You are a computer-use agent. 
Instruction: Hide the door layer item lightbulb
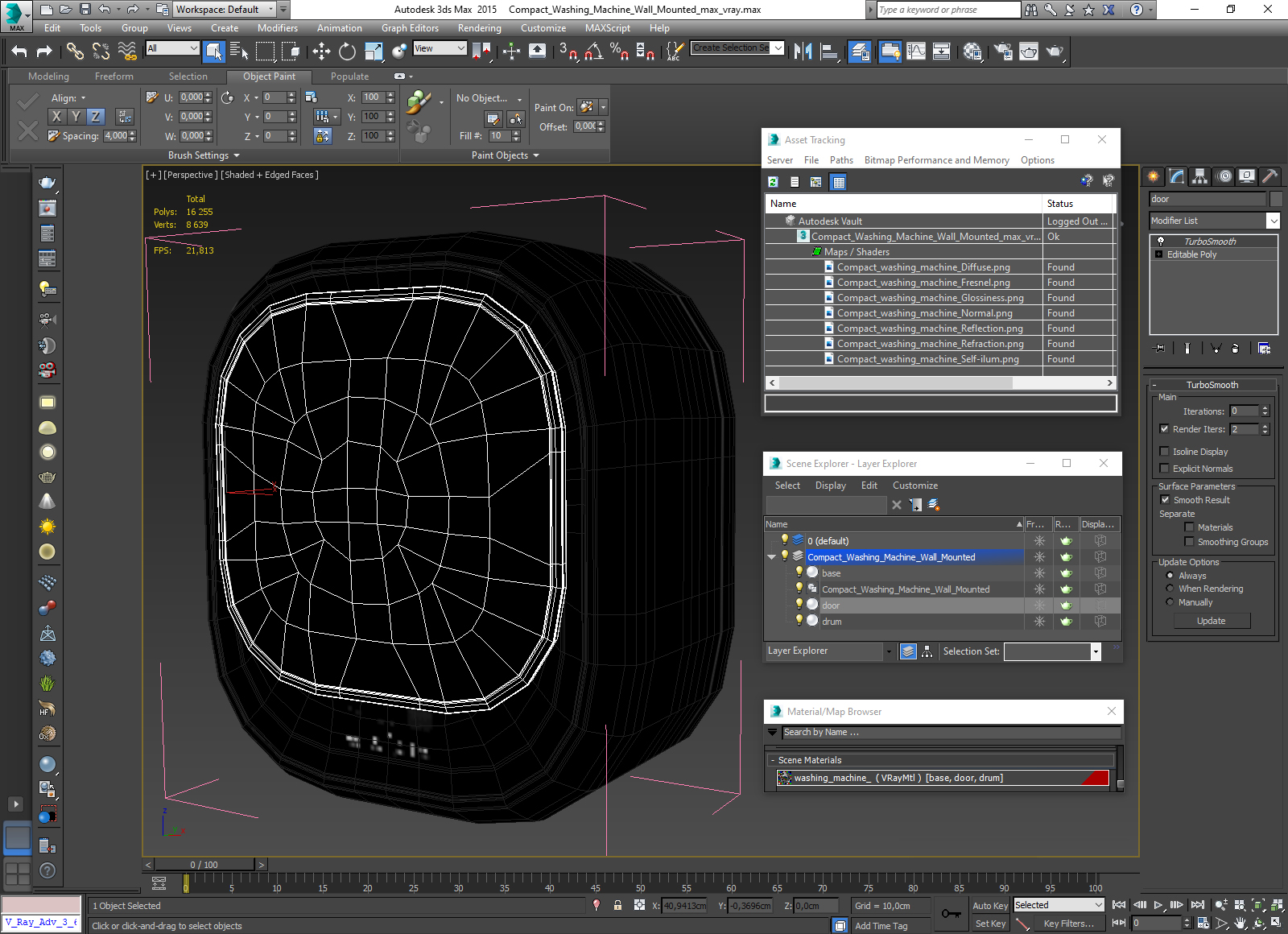799,604
